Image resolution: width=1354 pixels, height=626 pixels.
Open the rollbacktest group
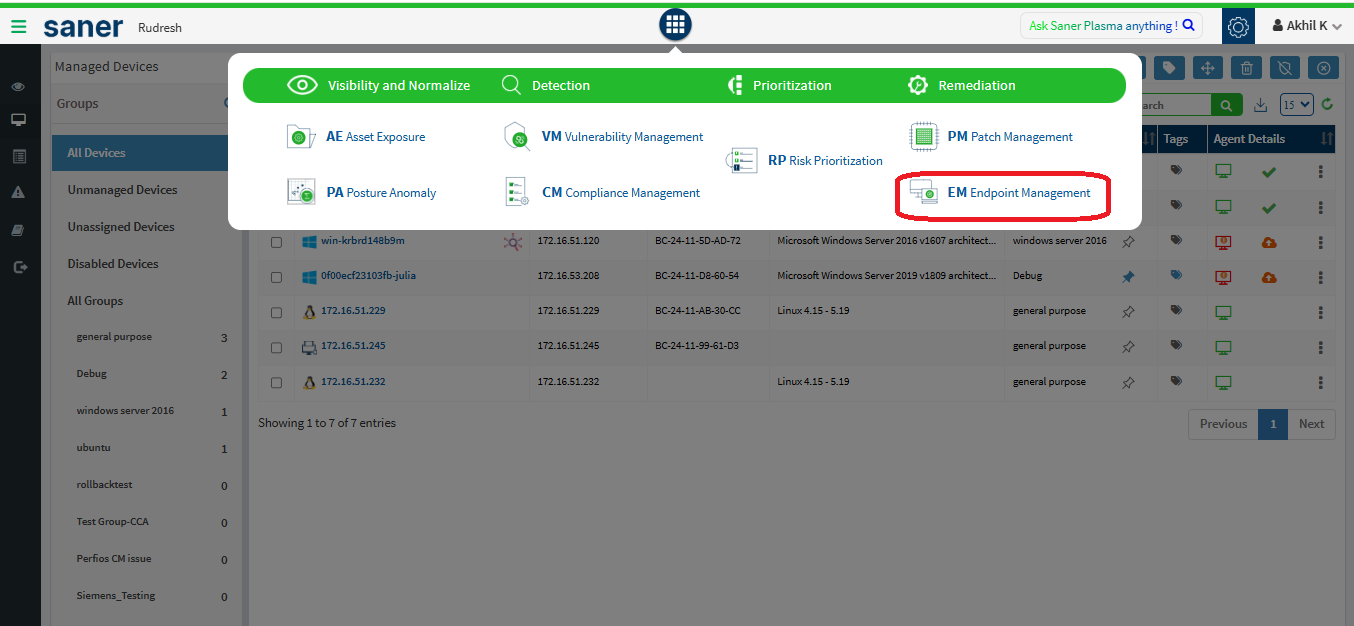click(104, 485)
